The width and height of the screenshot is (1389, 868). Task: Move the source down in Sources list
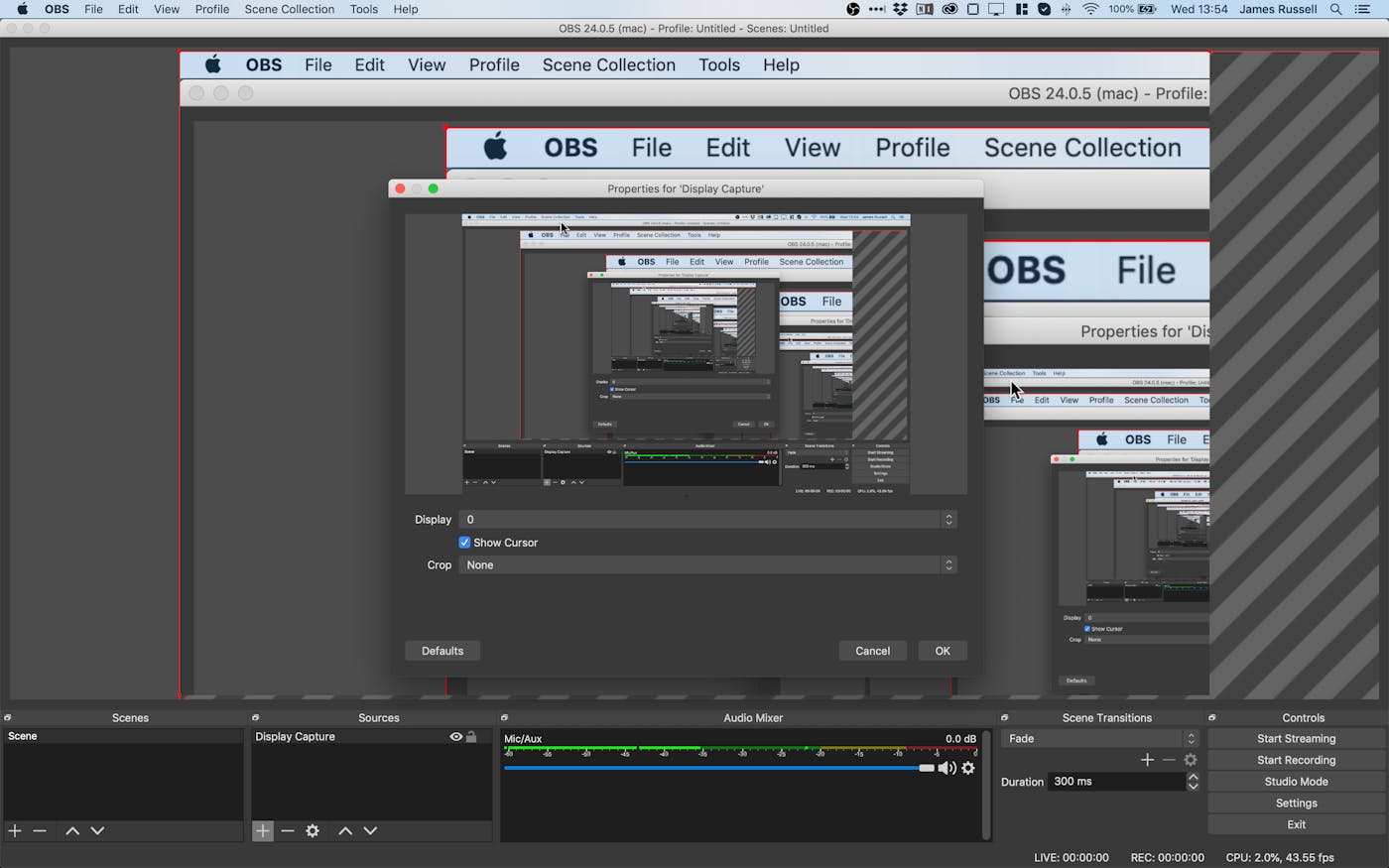370,830
